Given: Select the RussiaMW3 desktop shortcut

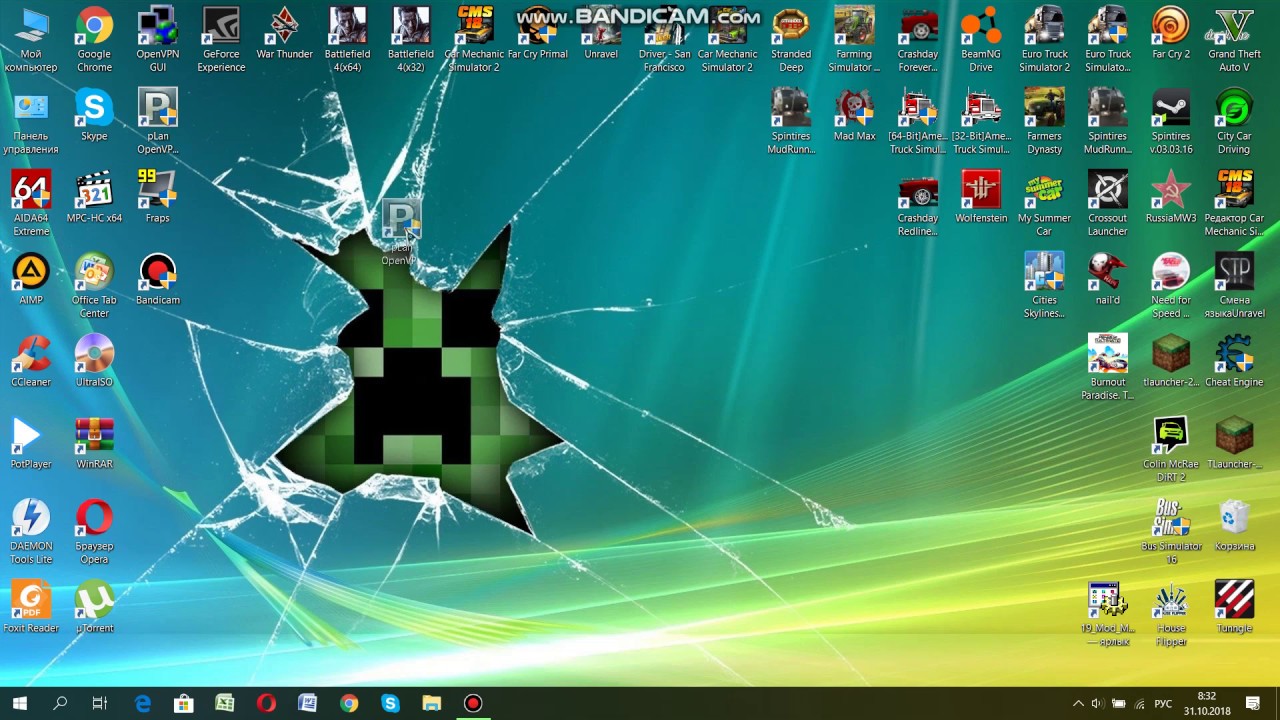Looking at the screenshot, I should 1171,196.
